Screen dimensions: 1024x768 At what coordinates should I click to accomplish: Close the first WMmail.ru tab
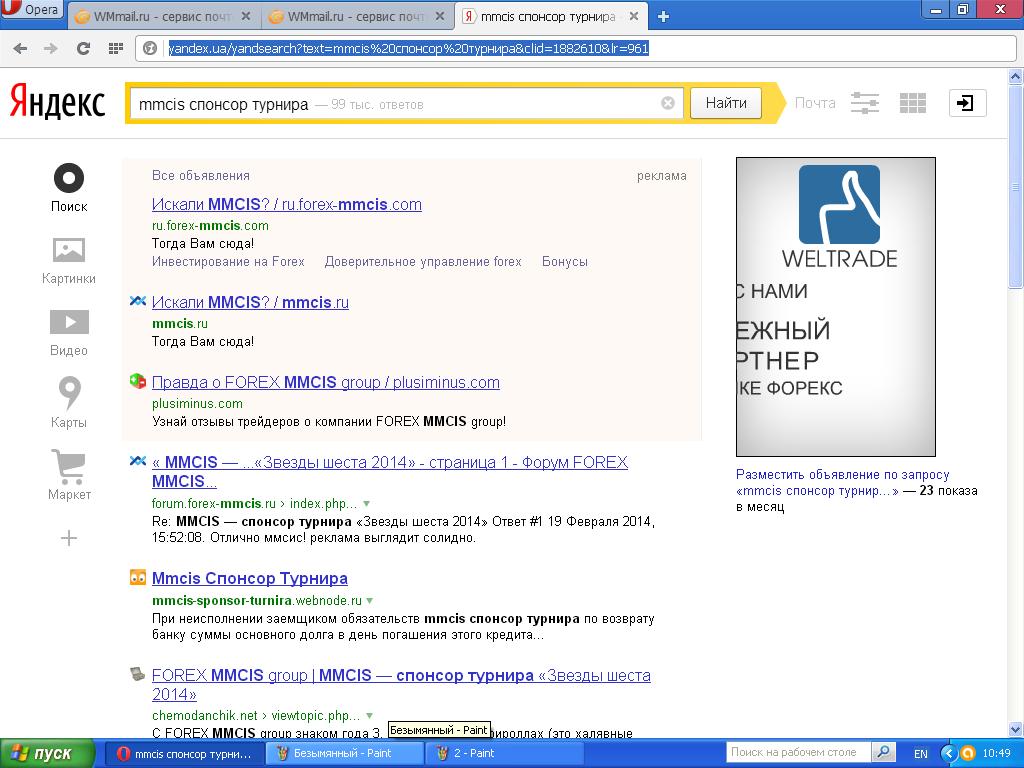tap(246, 16)
